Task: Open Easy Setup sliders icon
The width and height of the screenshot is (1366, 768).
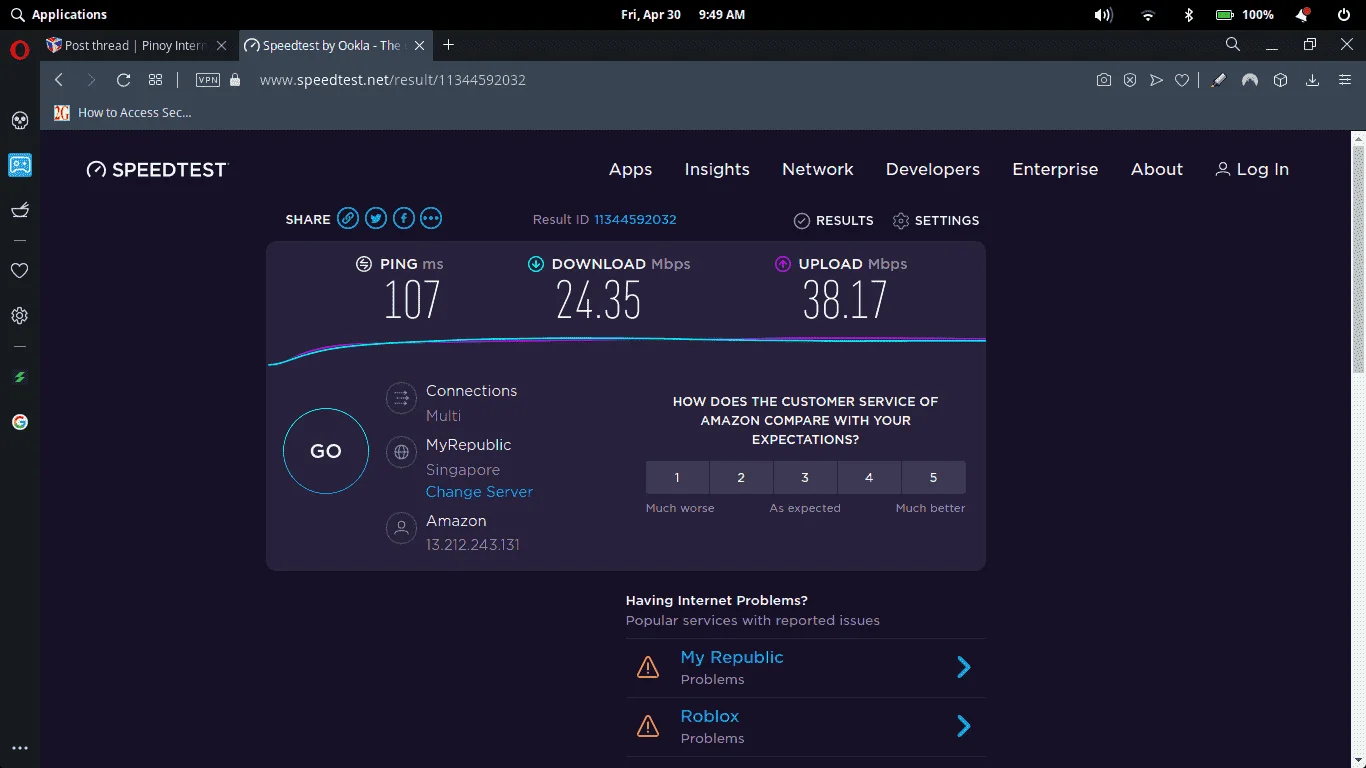Action: pyautogui.click(x=1344, y=80)
